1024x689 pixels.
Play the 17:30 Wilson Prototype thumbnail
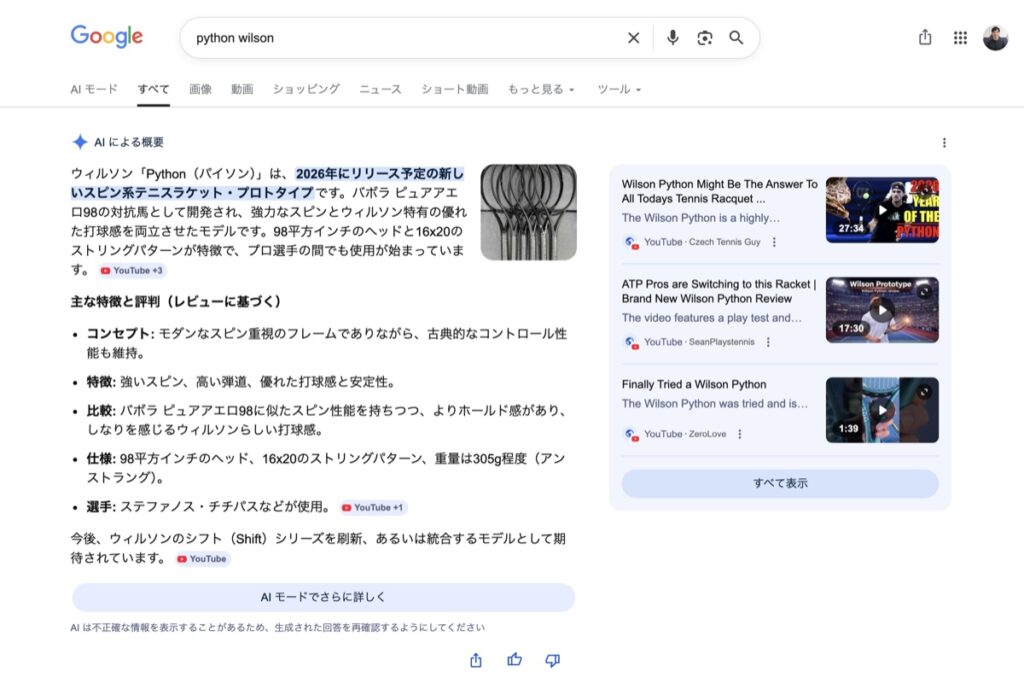point(882,310)
